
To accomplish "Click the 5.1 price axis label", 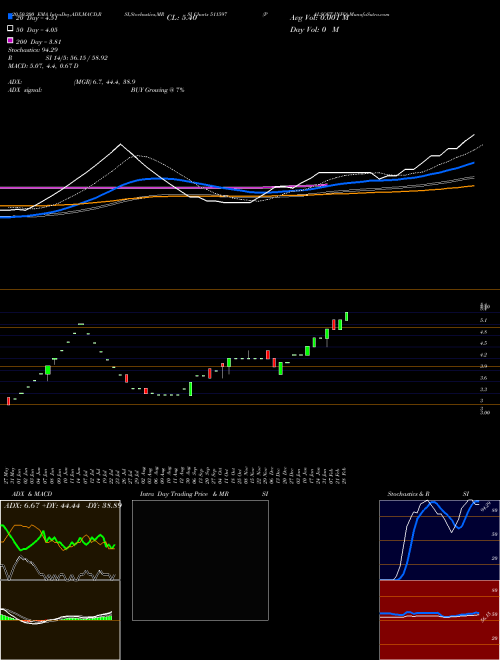I will [x=484, y=320].
